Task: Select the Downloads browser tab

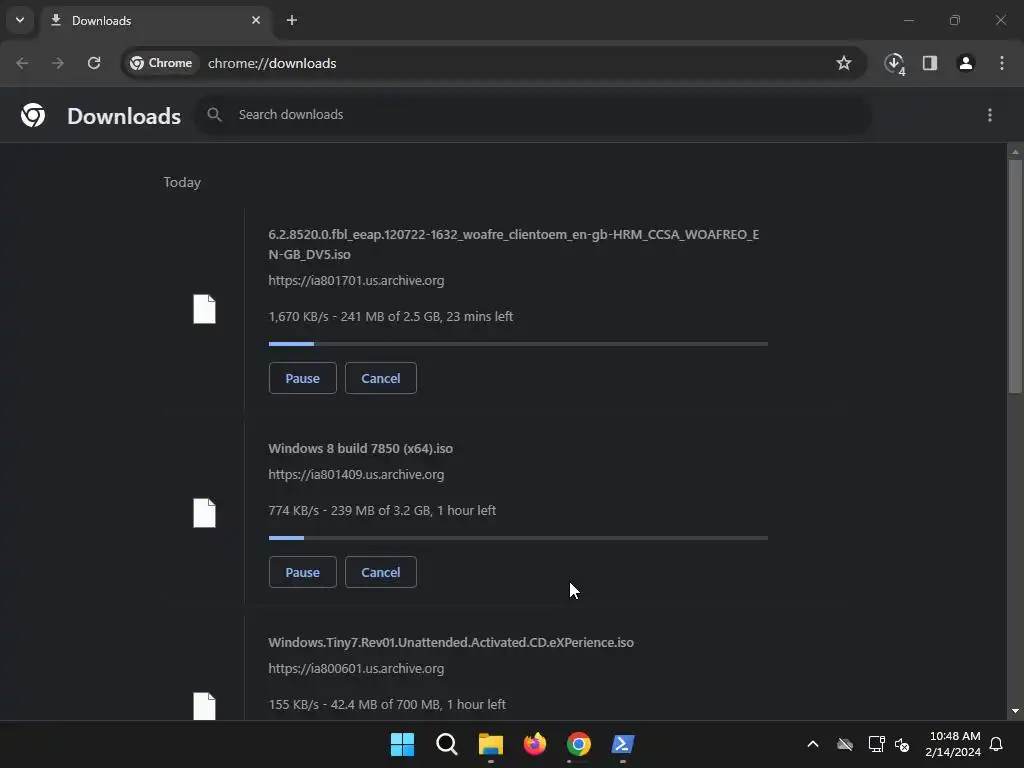Action: 155,20
